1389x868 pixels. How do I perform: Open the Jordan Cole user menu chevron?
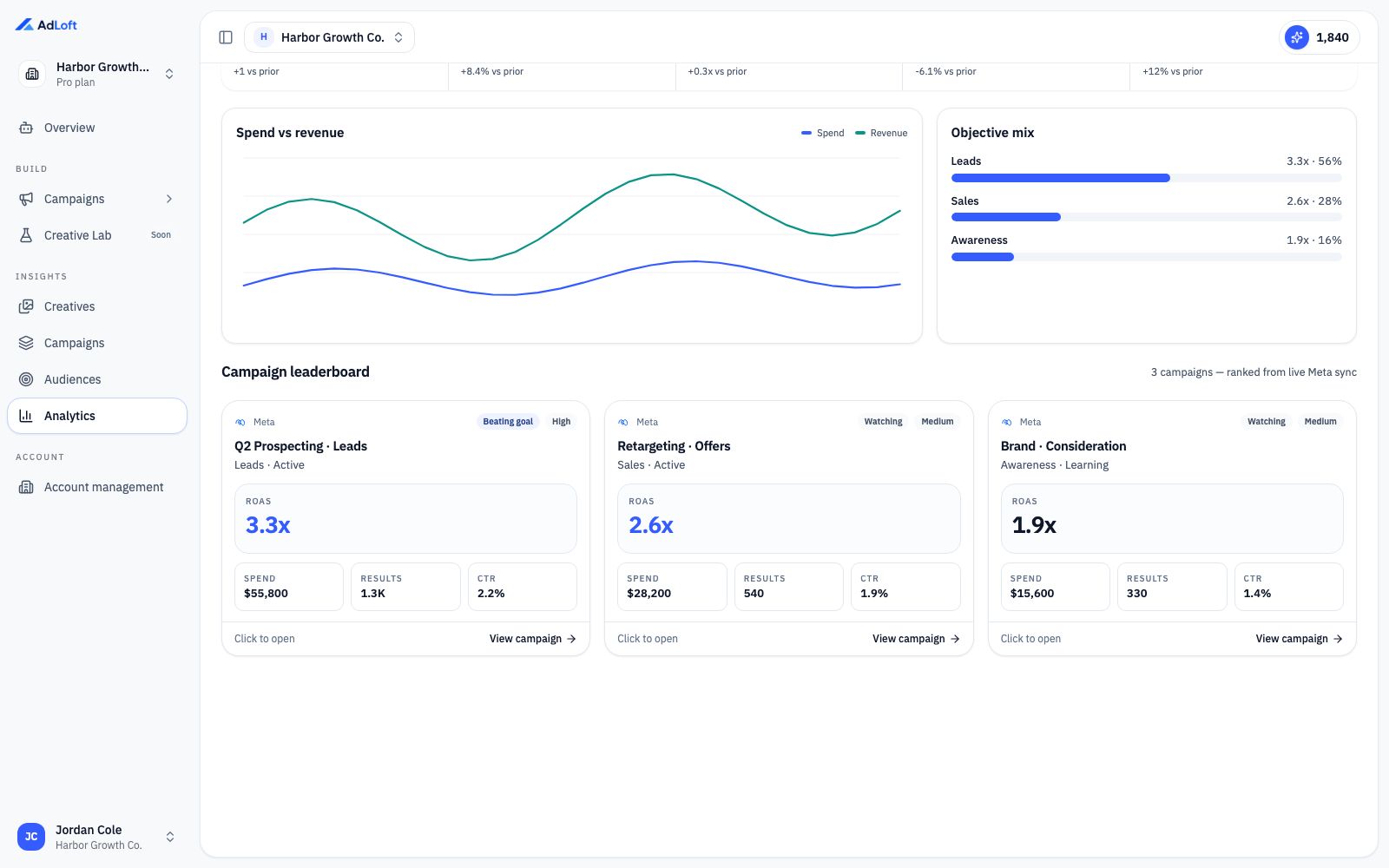click(170, 837)
